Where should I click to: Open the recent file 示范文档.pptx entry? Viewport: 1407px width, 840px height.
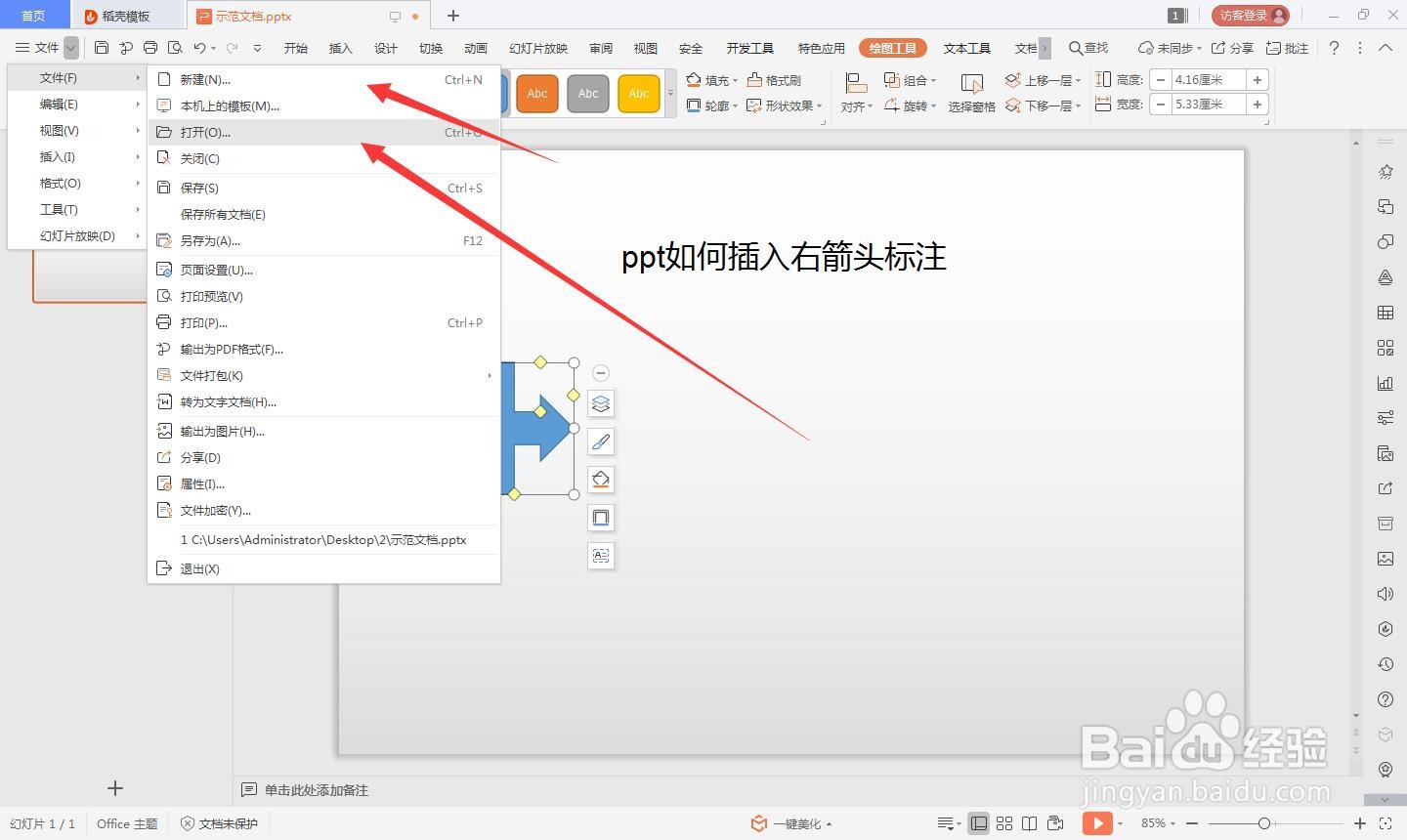click(x=324, y=539)
